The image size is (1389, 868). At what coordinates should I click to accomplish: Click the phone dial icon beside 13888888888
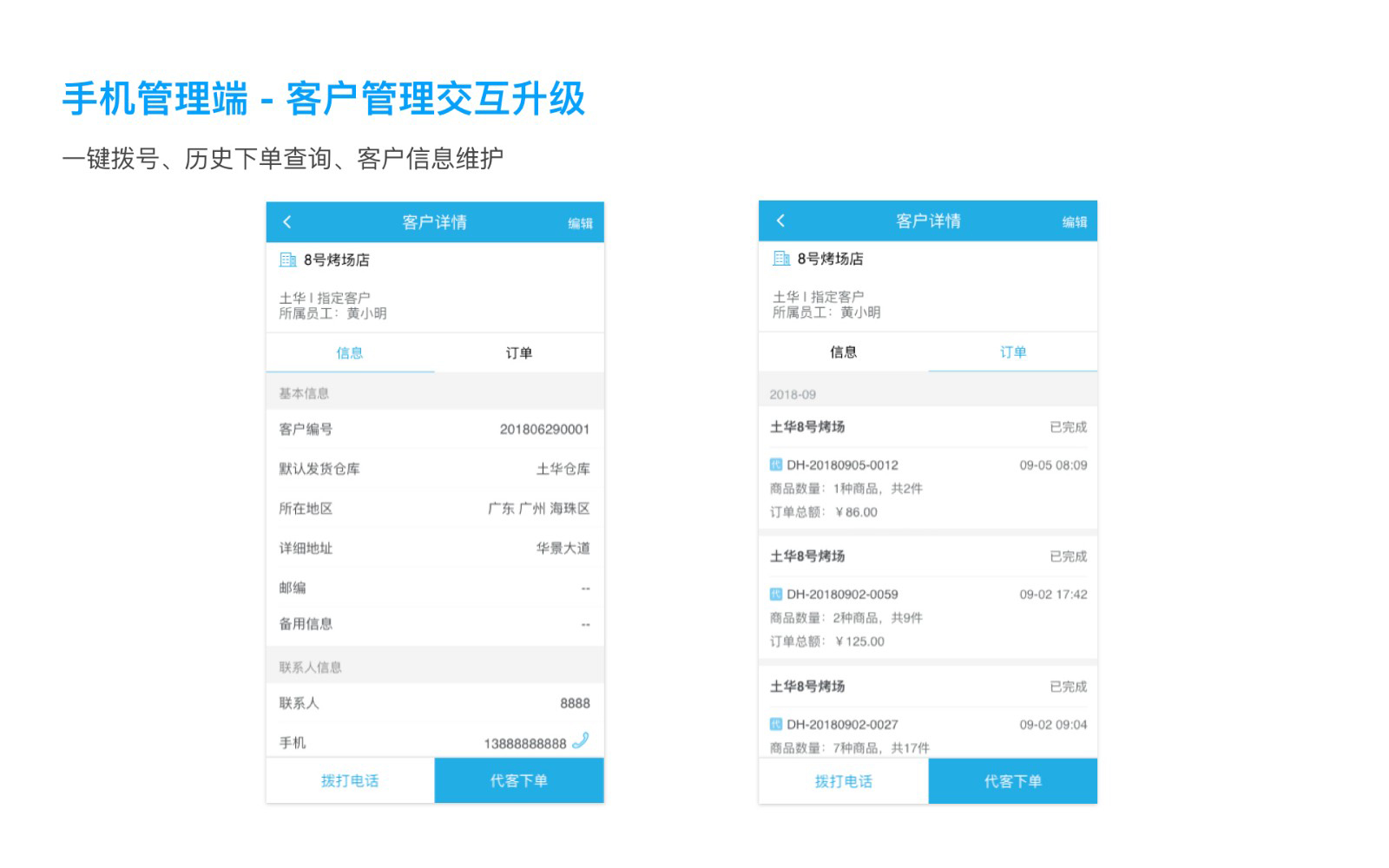581,740
